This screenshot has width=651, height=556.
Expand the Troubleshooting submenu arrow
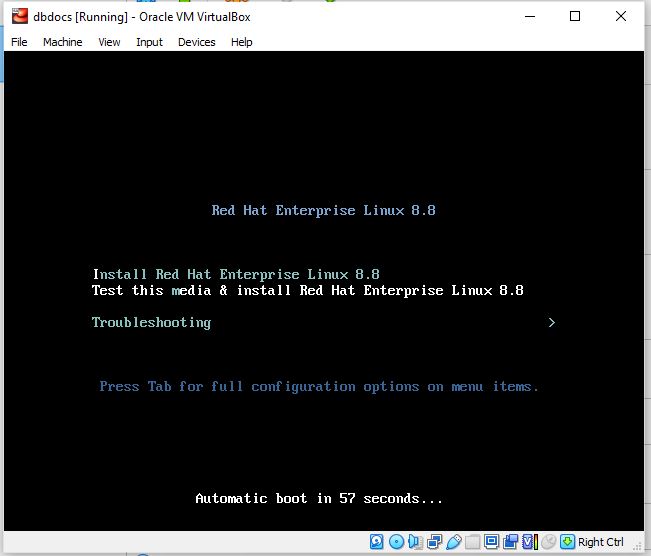point(552,323)
